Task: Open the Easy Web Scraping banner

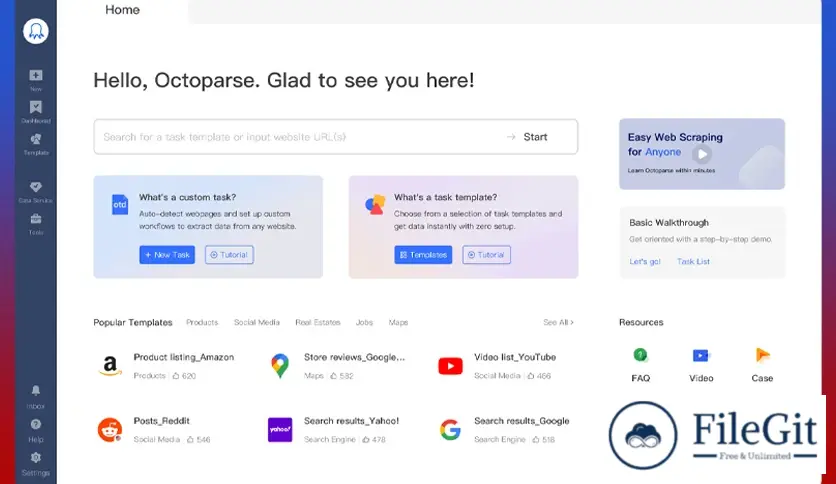Action: click(x=702, y=154)
